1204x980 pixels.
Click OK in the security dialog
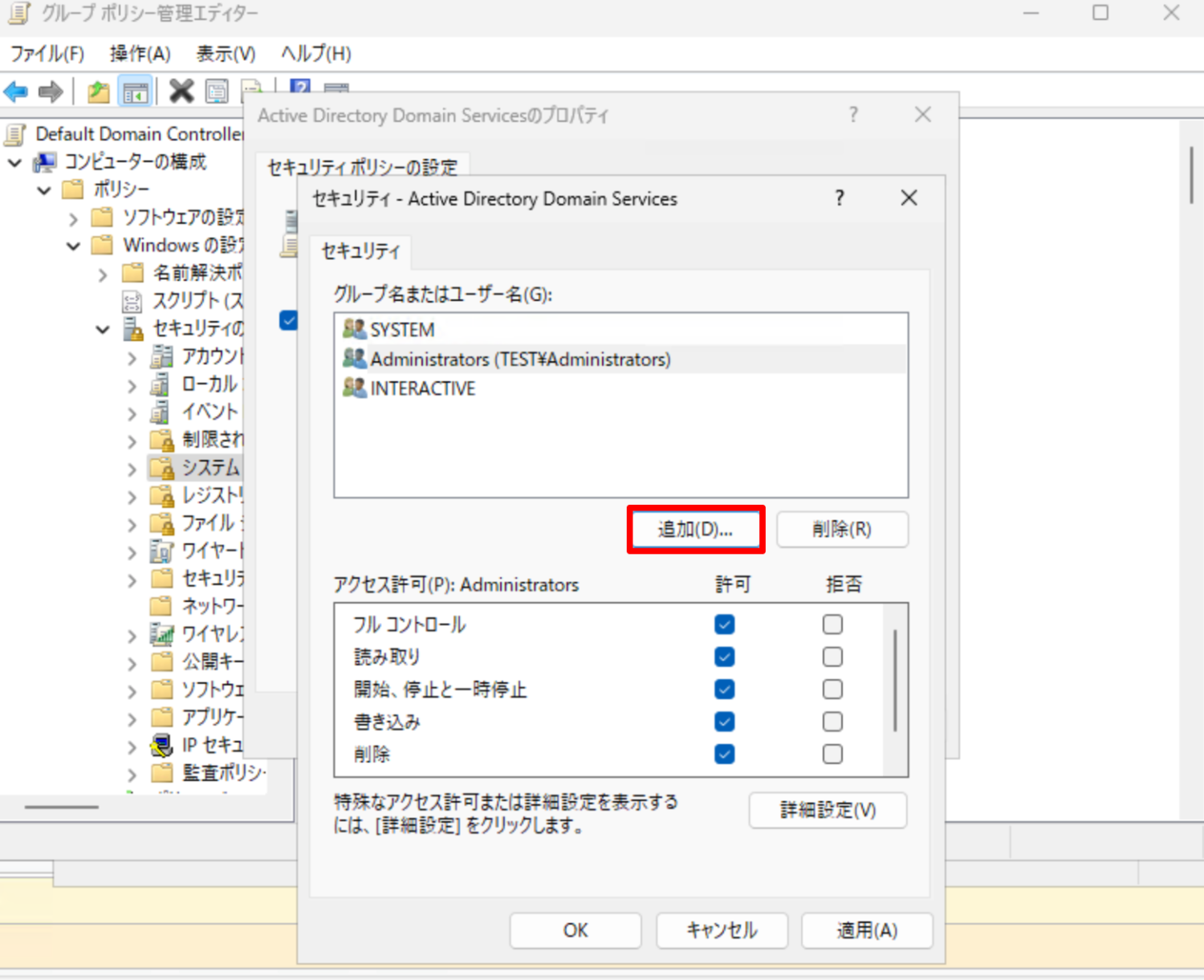(x=576, y=930)
